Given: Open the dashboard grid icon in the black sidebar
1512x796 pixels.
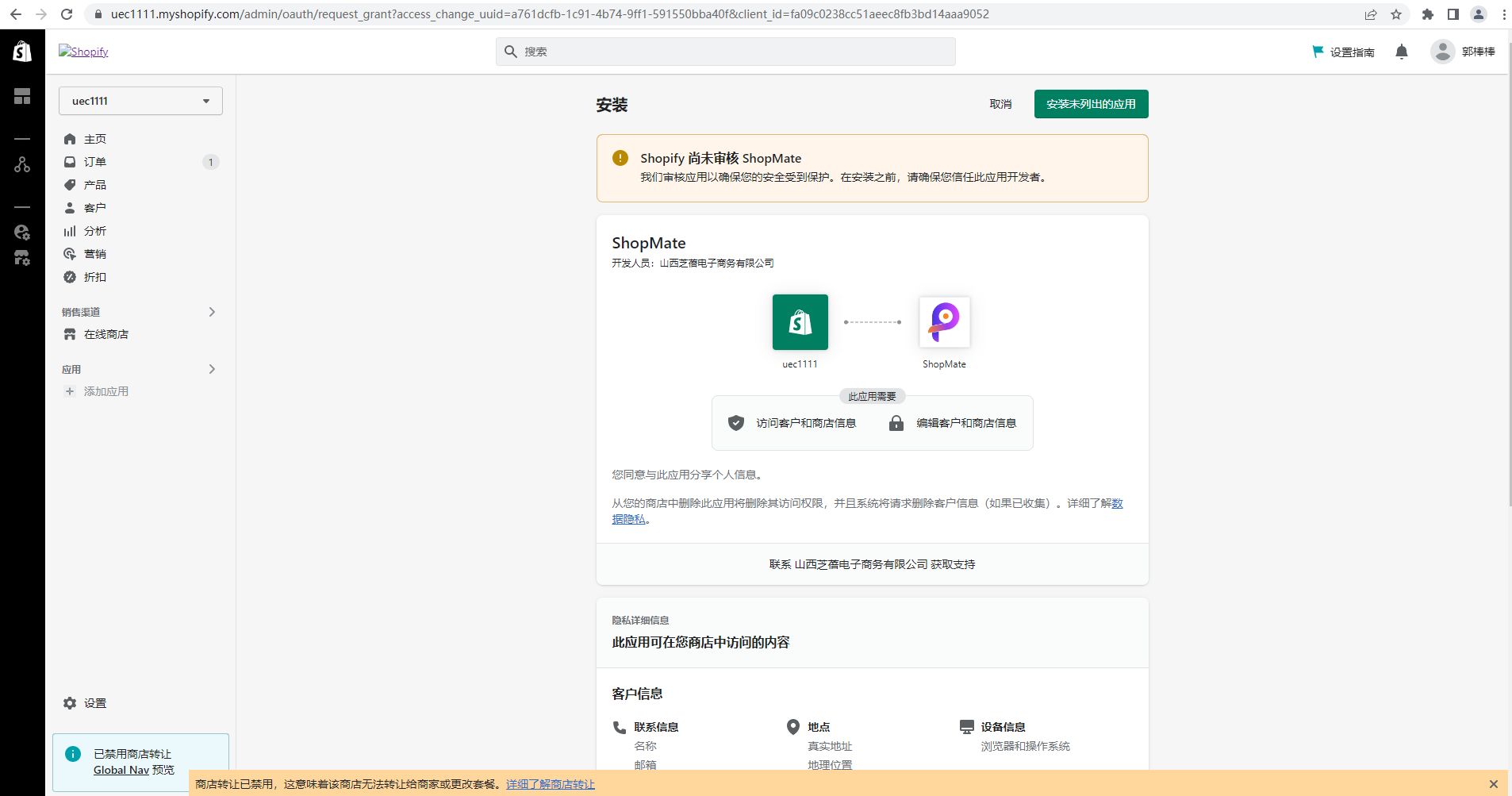Looking at the screenshot, I should pyautogui.click(x=22, y=97).
